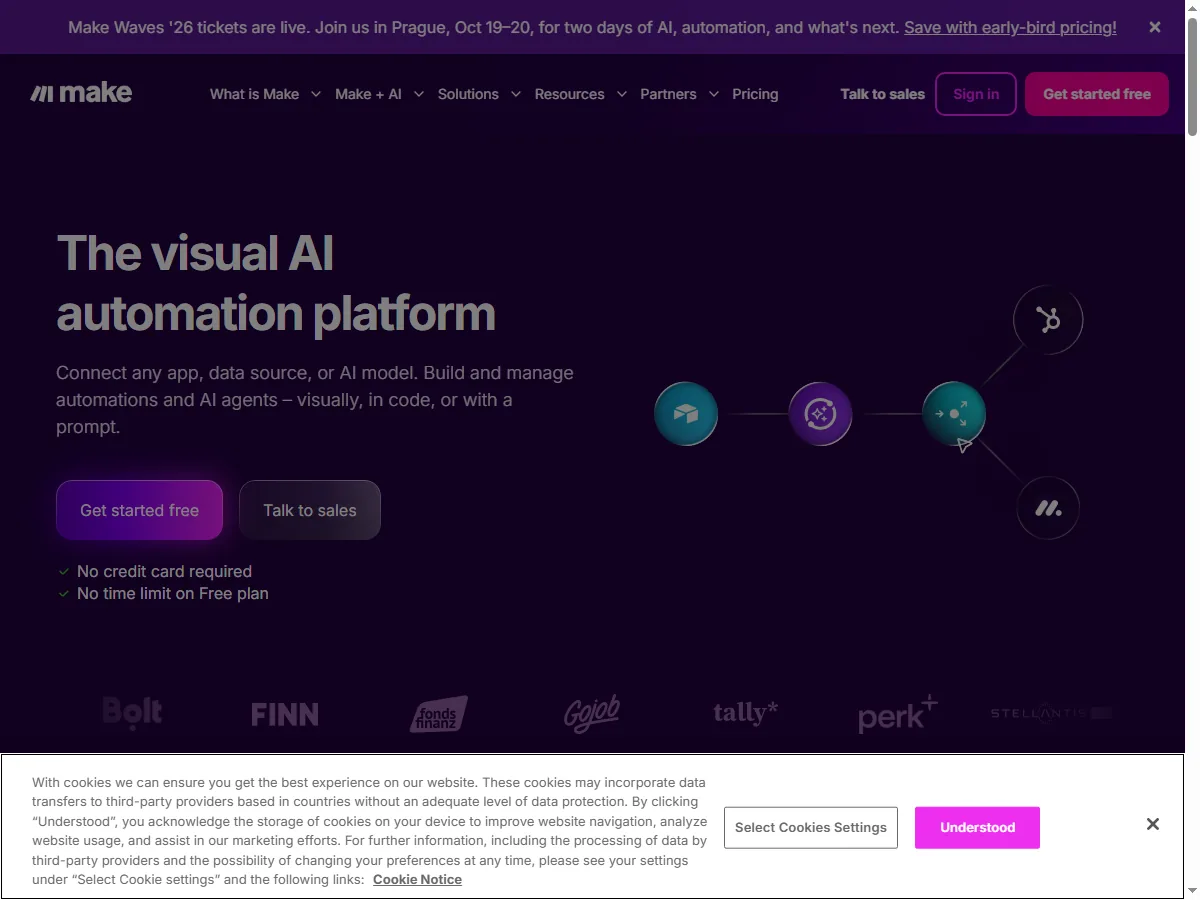The image size is (1200, 900).
Task: Accept cookies with the Understood button
Action: [977, 827]
